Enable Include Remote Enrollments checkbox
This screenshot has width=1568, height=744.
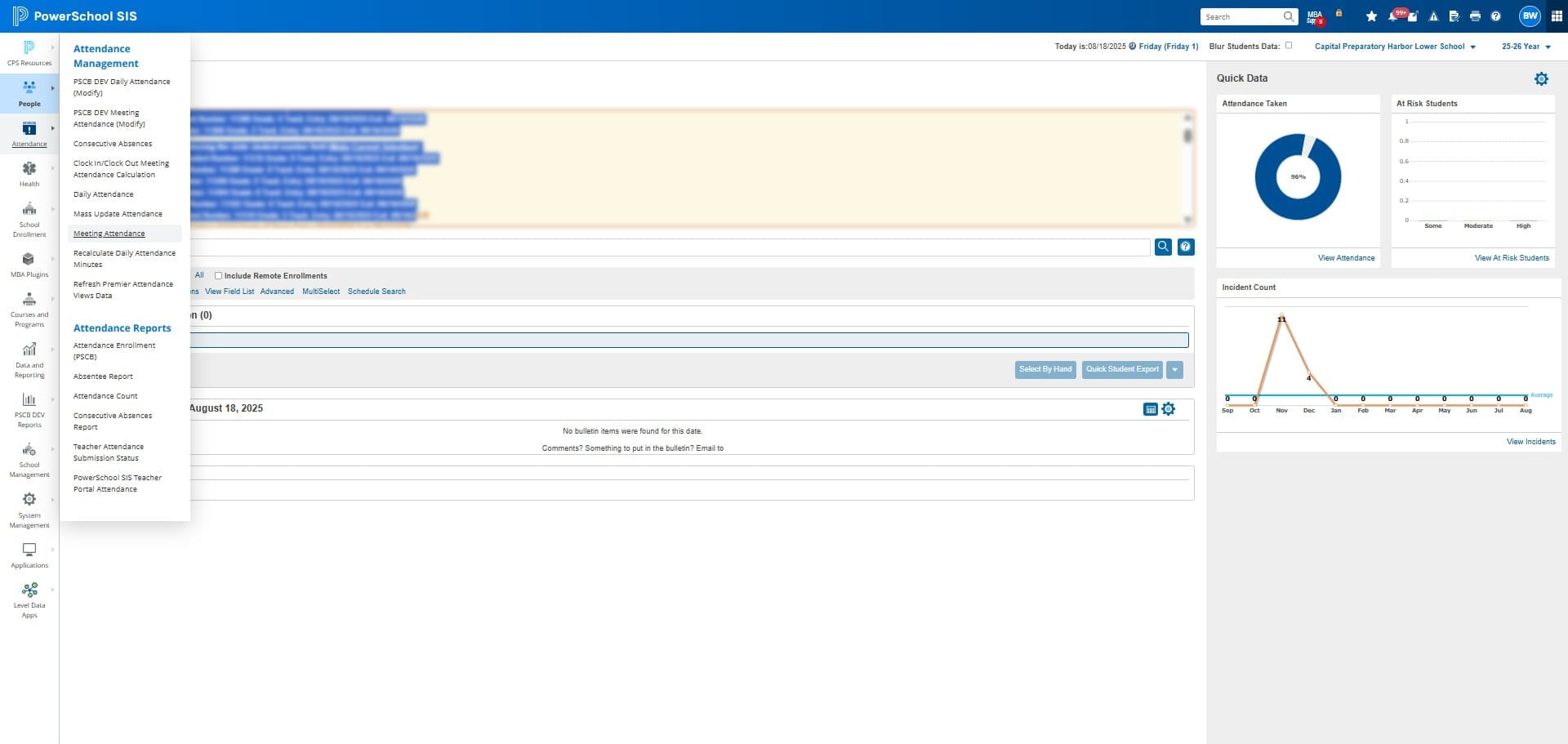click(218, 276)
